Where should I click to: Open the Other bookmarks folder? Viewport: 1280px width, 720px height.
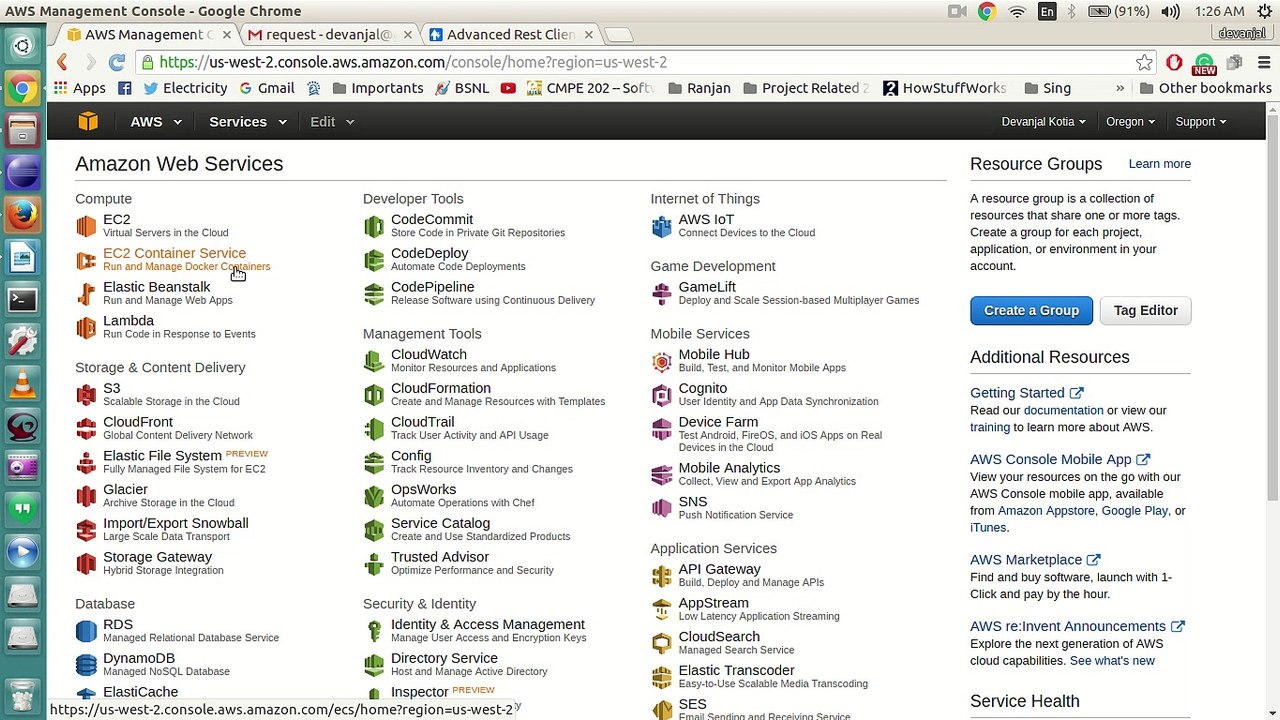pos(1204,88)
